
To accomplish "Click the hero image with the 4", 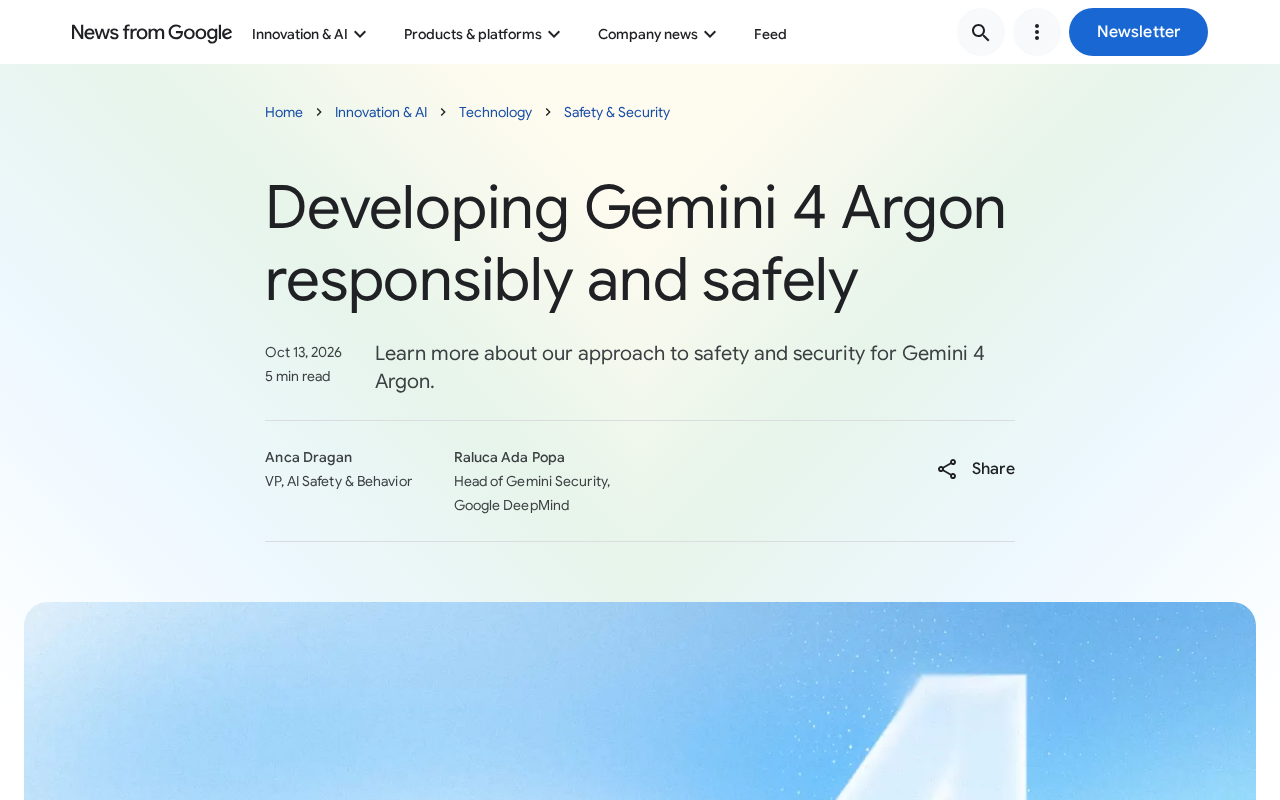I will click(640, 701).
